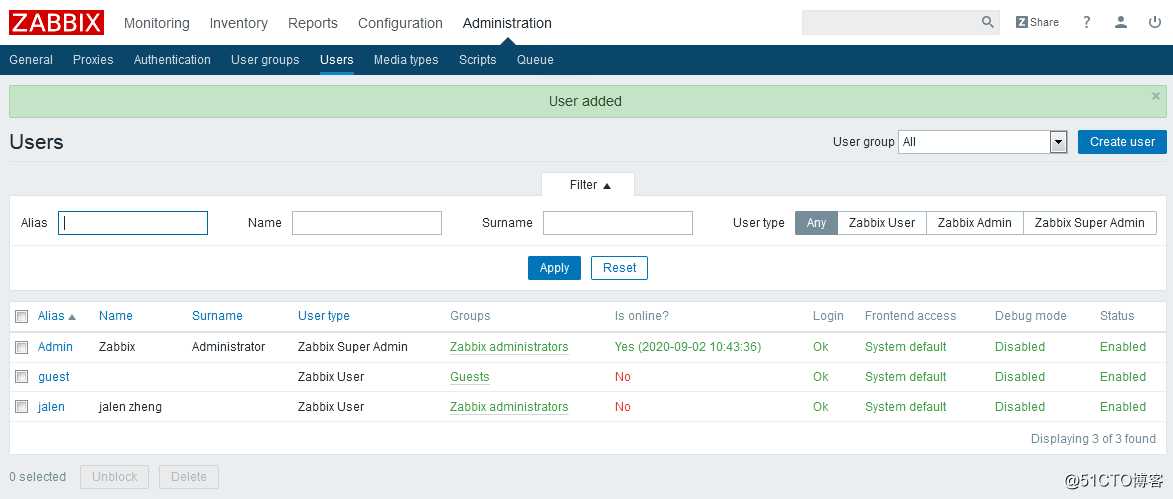Click Displaying 3 of 3 found text

1093,439
